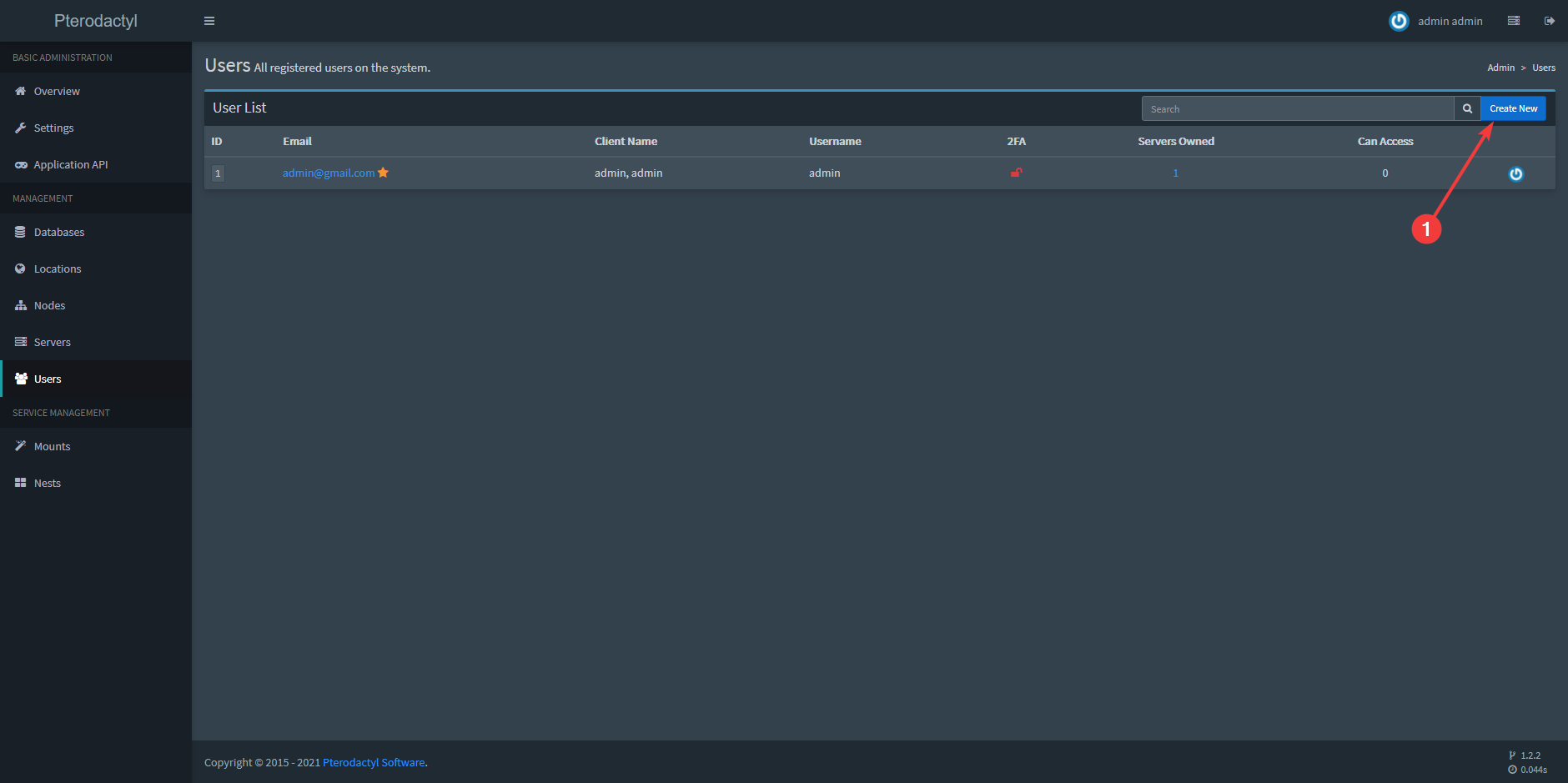Click the 2FA column header
This screenshot has width=1568, height=783.
click(x=1016, y=141)
